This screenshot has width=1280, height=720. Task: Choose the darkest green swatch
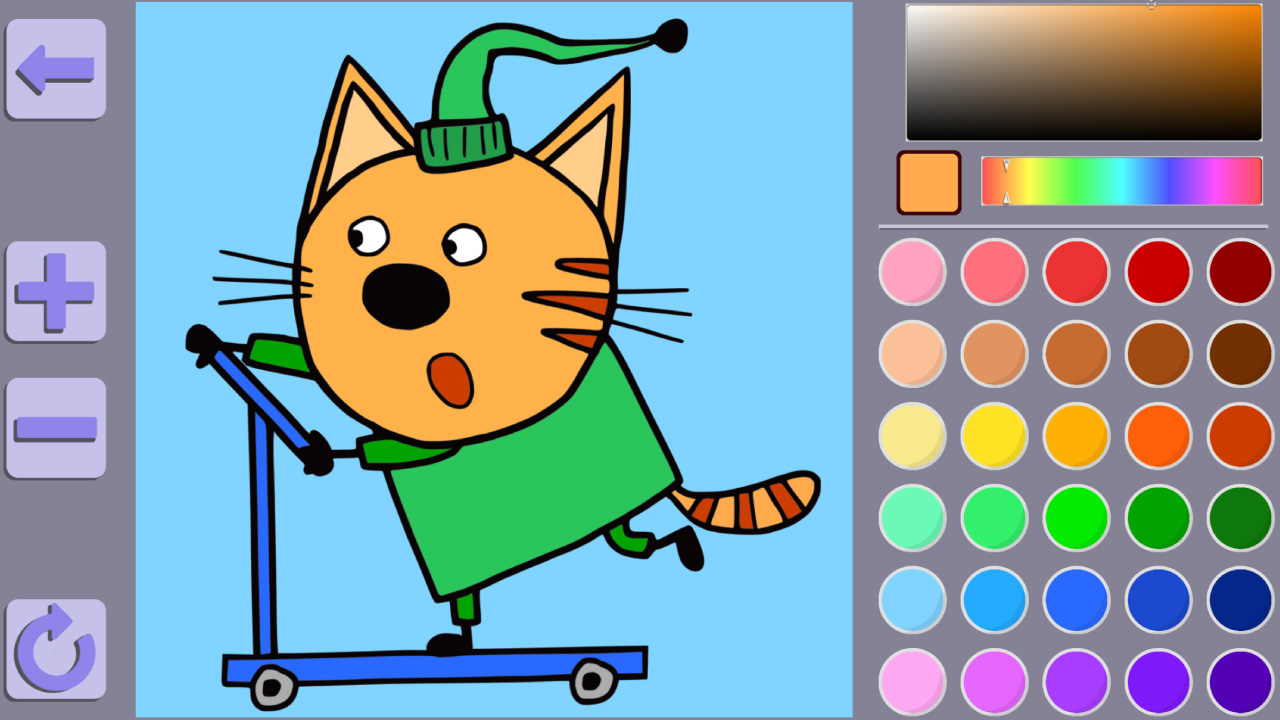1240,517
